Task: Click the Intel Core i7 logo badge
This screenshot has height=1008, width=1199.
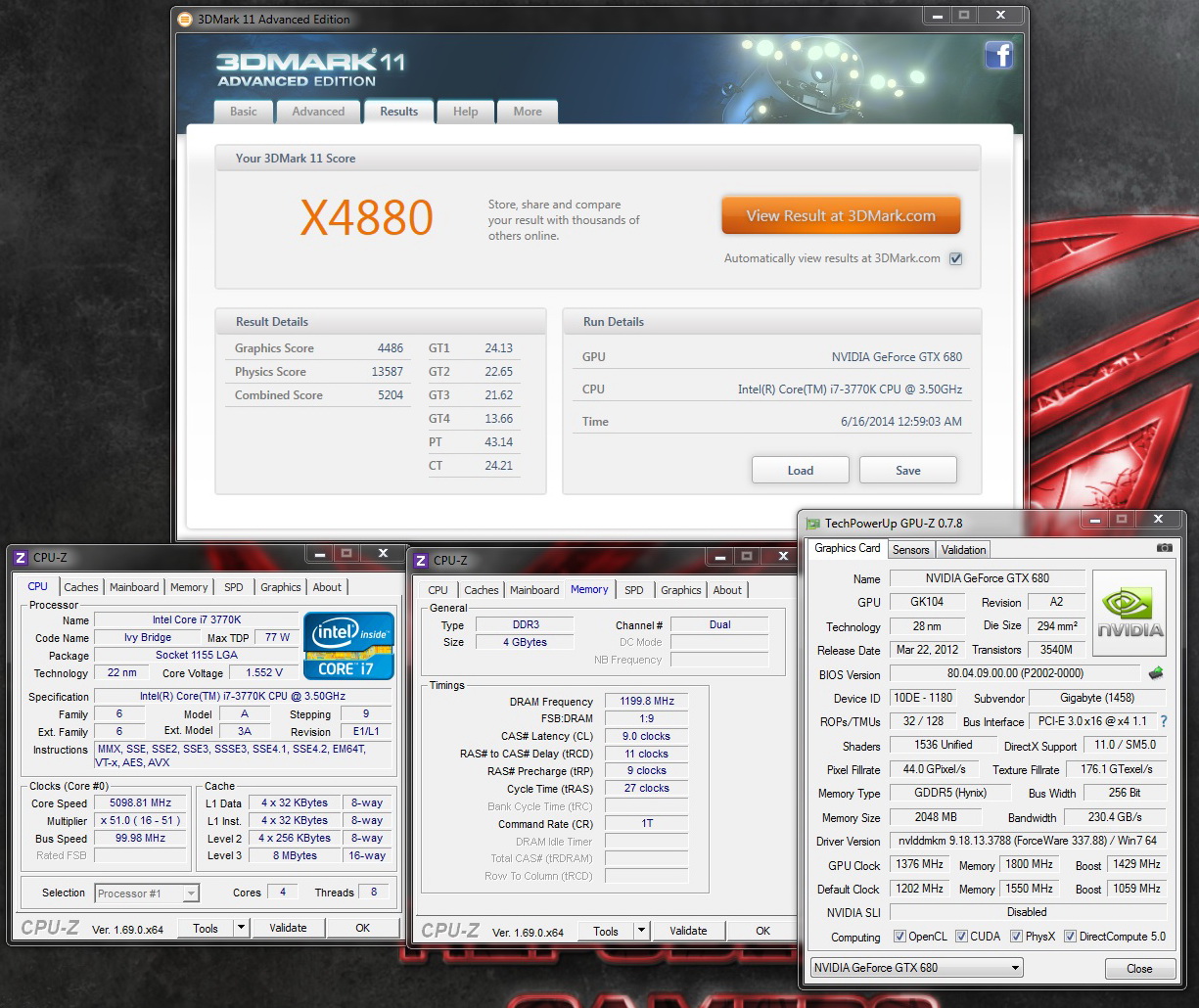Action: point(348,645)
